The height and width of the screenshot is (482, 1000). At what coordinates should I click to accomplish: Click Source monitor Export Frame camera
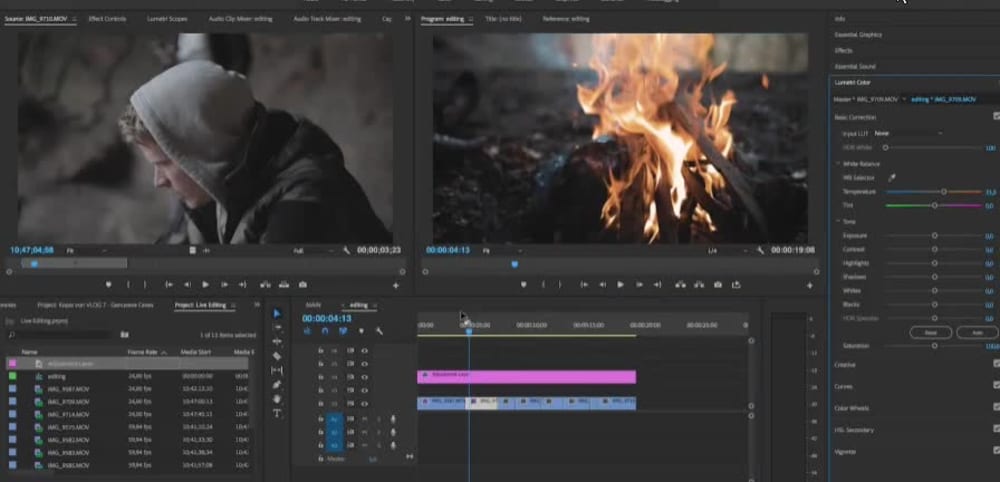point(303,284)
